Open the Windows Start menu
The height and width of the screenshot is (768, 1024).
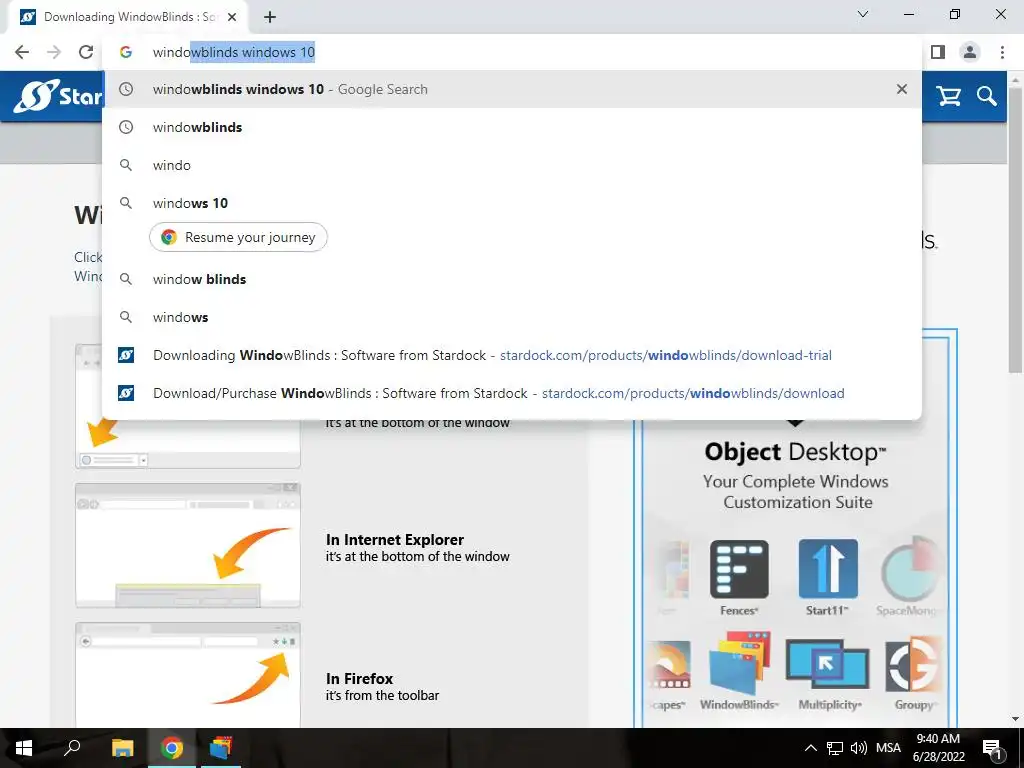click(x=24, y=748)
